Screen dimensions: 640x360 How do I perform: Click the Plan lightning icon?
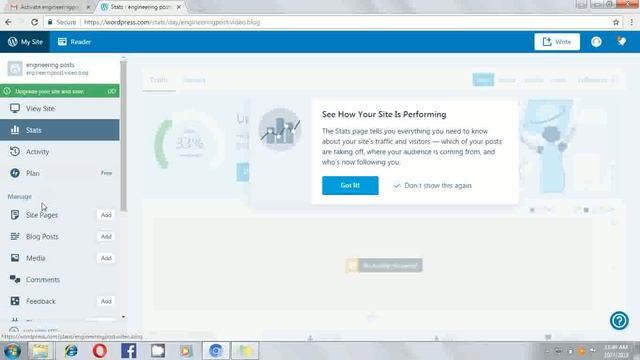15,173
